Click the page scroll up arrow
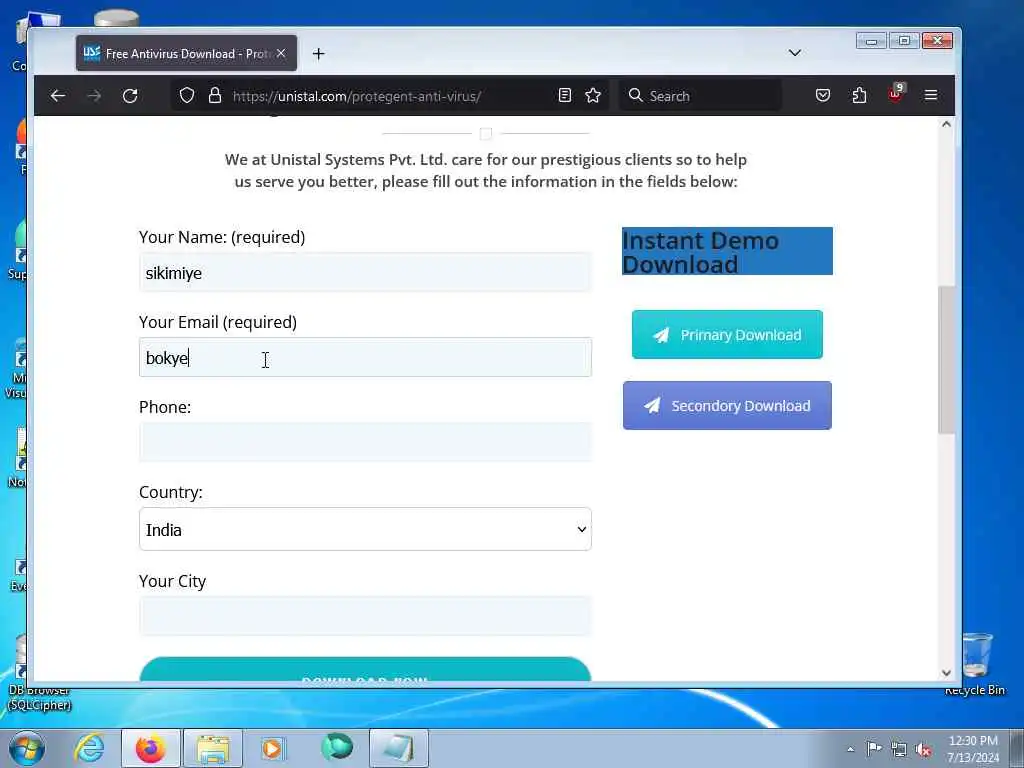The width and height of the screenshot is (1024, 768). coord(946,124)
